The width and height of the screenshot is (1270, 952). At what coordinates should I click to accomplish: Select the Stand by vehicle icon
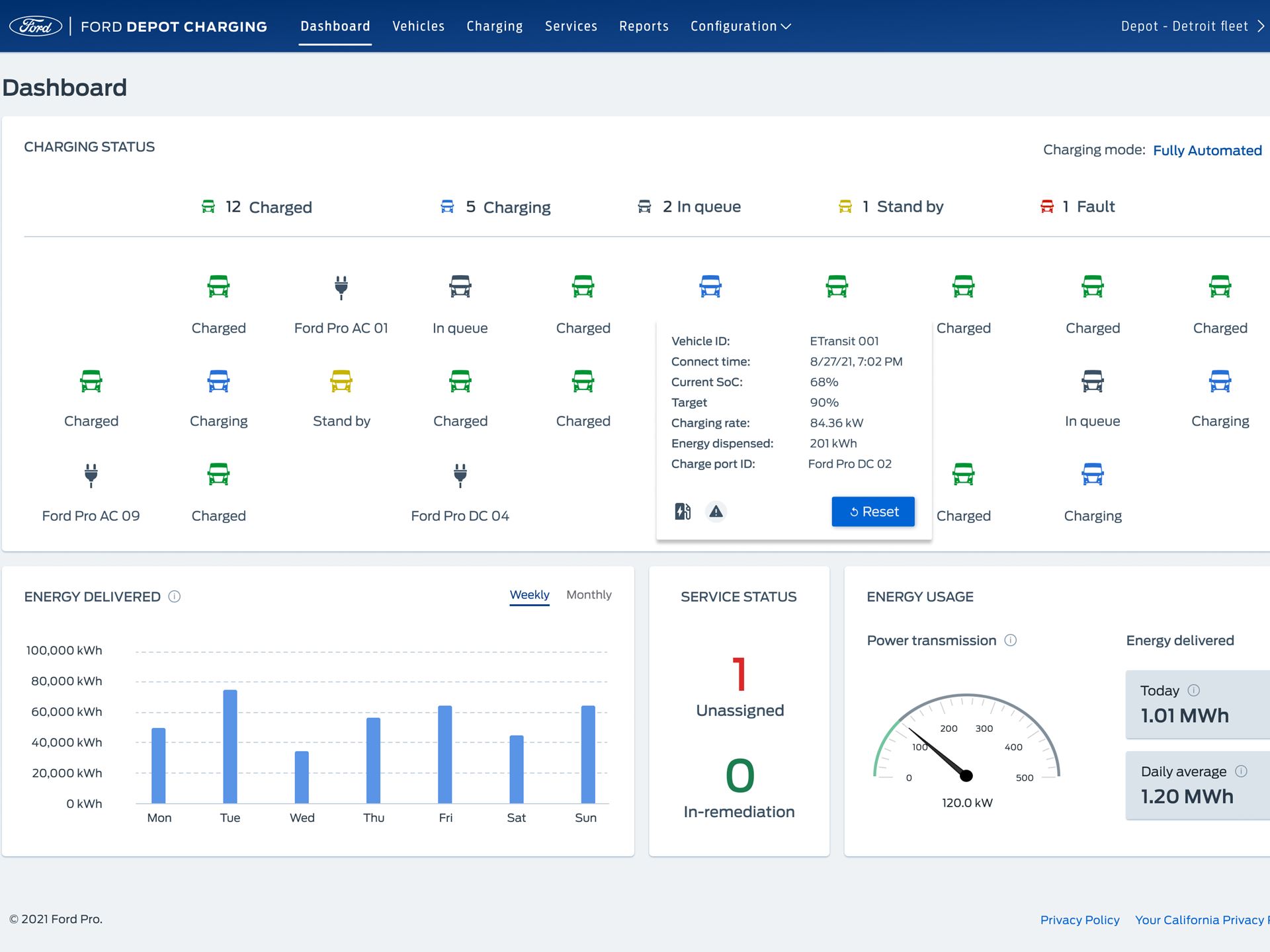(x=341, y=381)
